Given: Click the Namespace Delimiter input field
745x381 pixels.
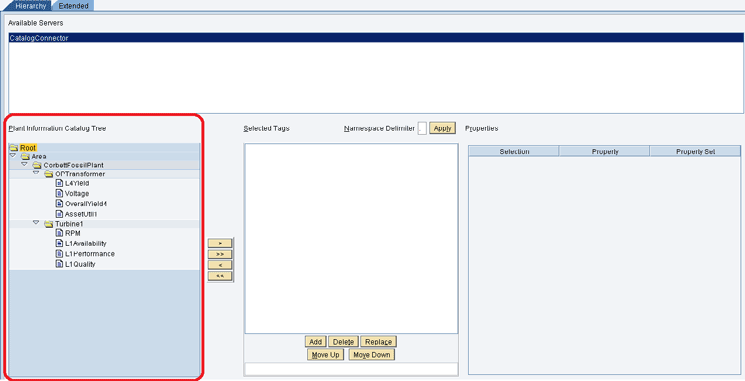Looking at the screenshot, I should point(422,128).
